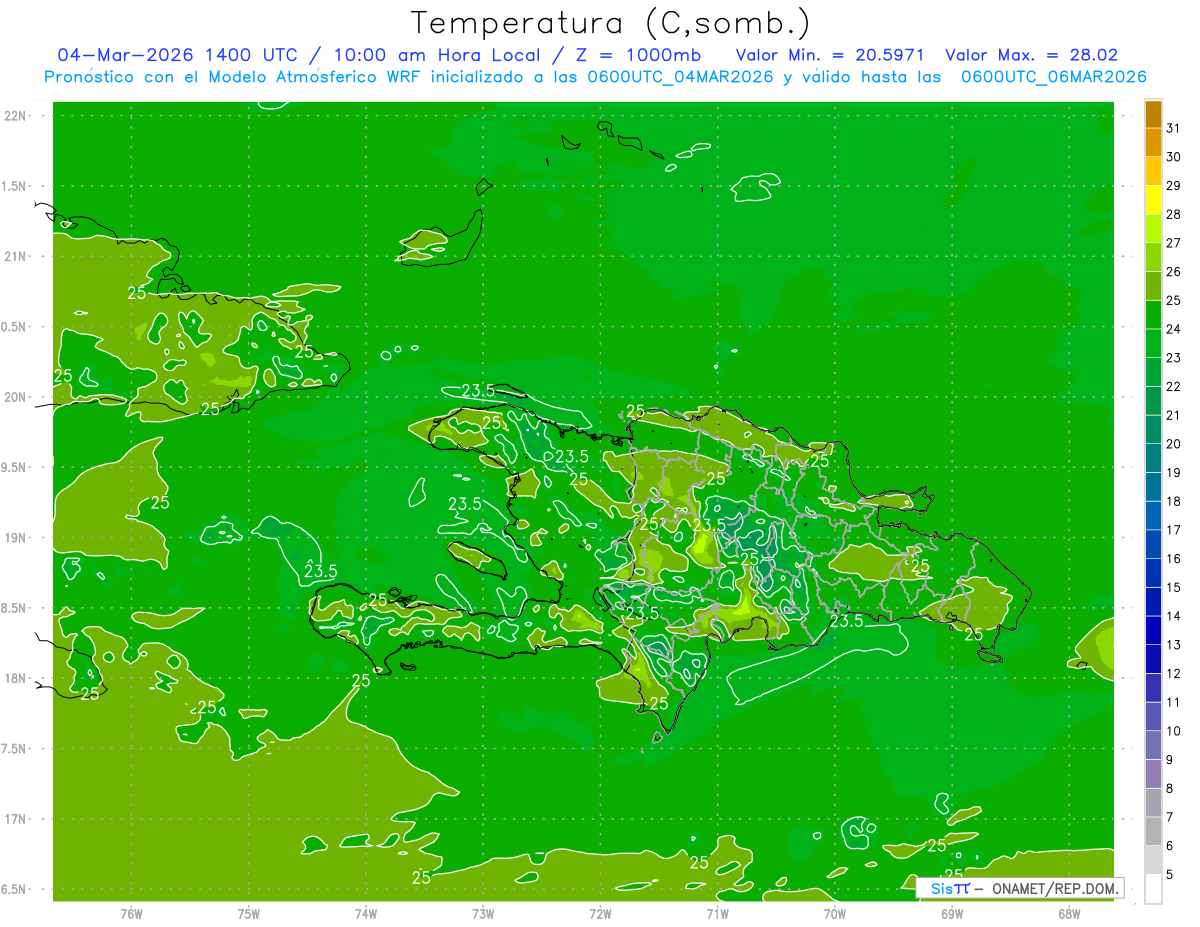The image size is (1200, 927).
Task: Click the '20N' latitude axis label
Action: tap(14, 397)
